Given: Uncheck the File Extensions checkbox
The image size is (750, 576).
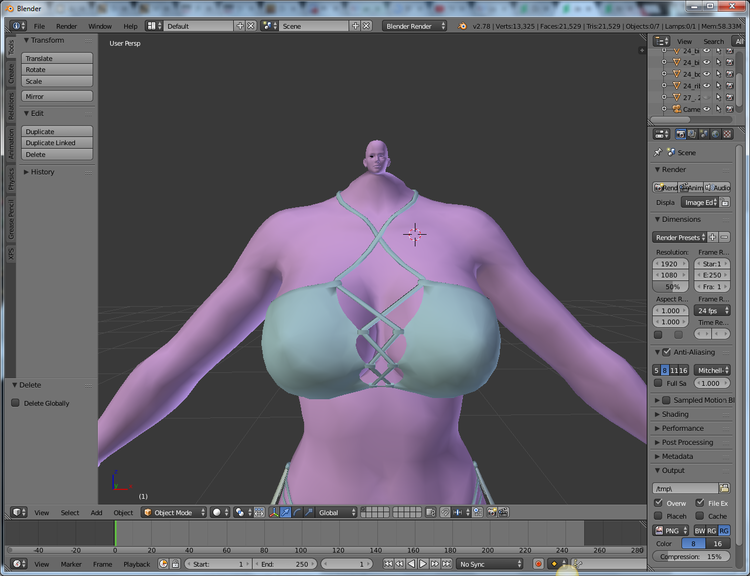Looking at the screenshot, I should [x=700, y=503].
